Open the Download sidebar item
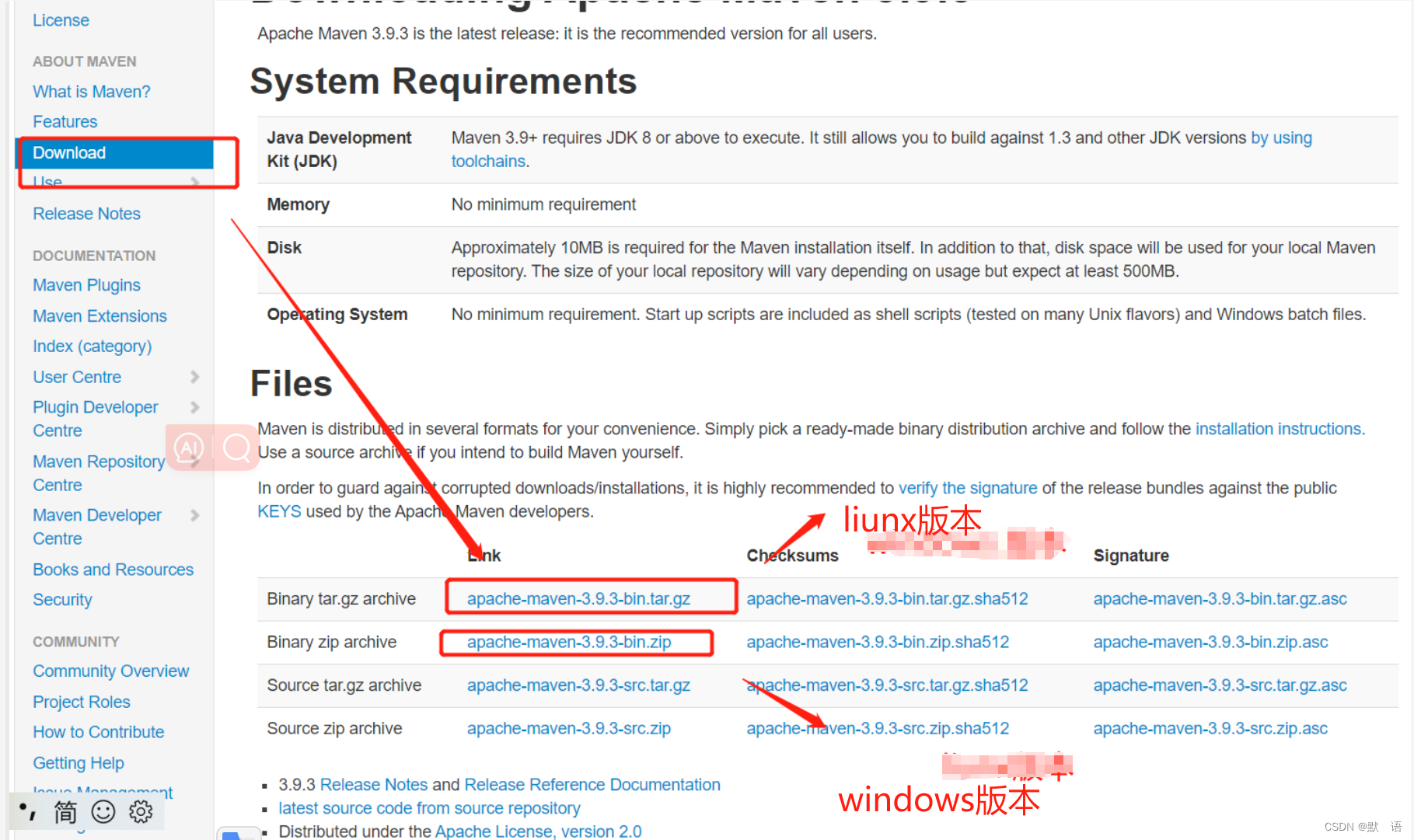Viewport: 1414px width, 840px height. point(115,153)
